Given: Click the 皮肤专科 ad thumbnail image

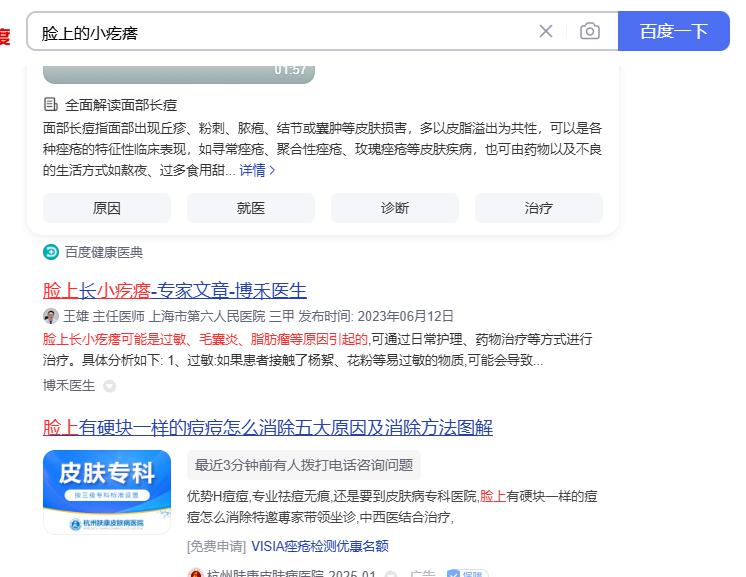Looking at the screenshot, I should point(107,492).
